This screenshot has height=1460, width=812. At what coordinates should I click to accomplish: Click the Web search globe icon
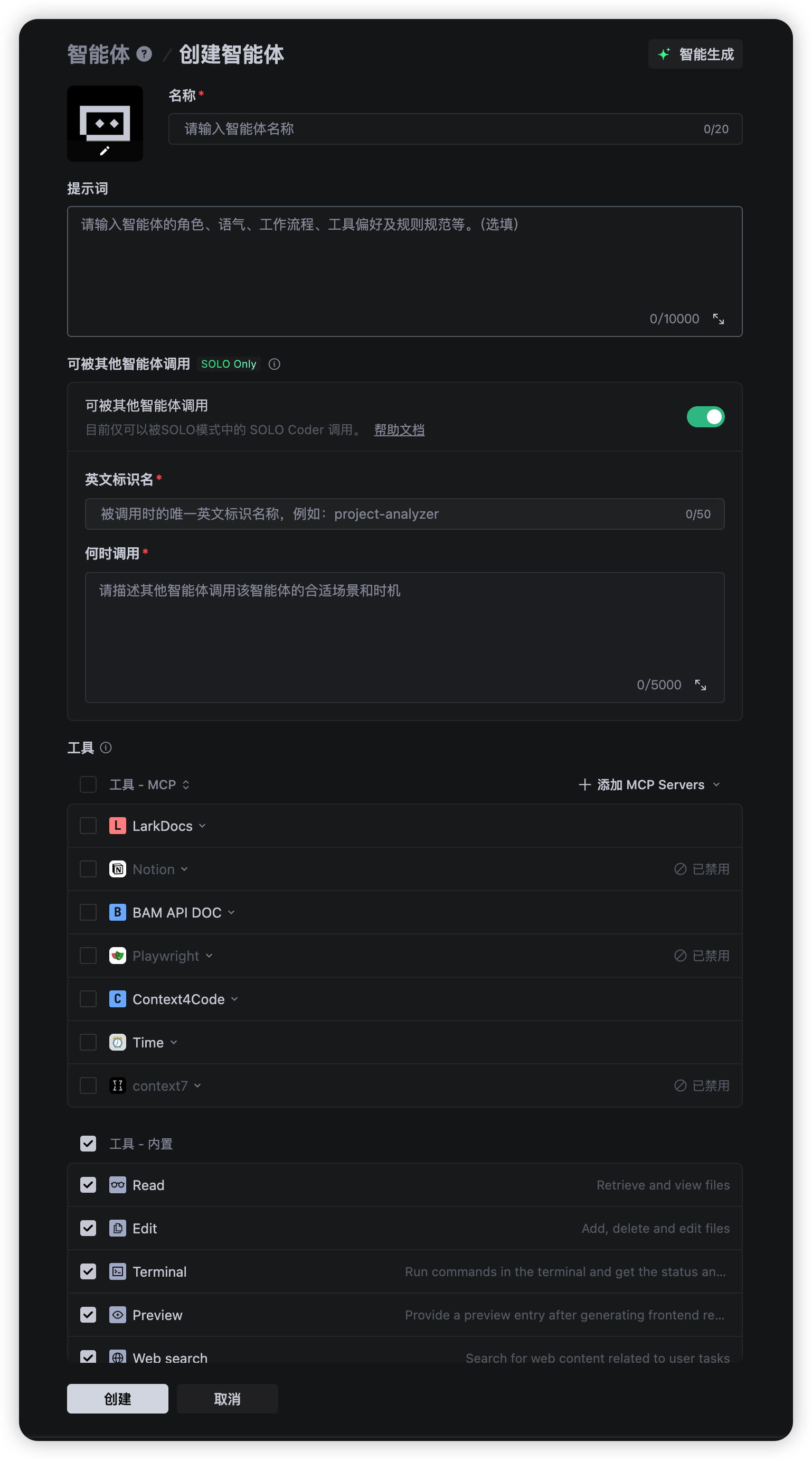117,1357
